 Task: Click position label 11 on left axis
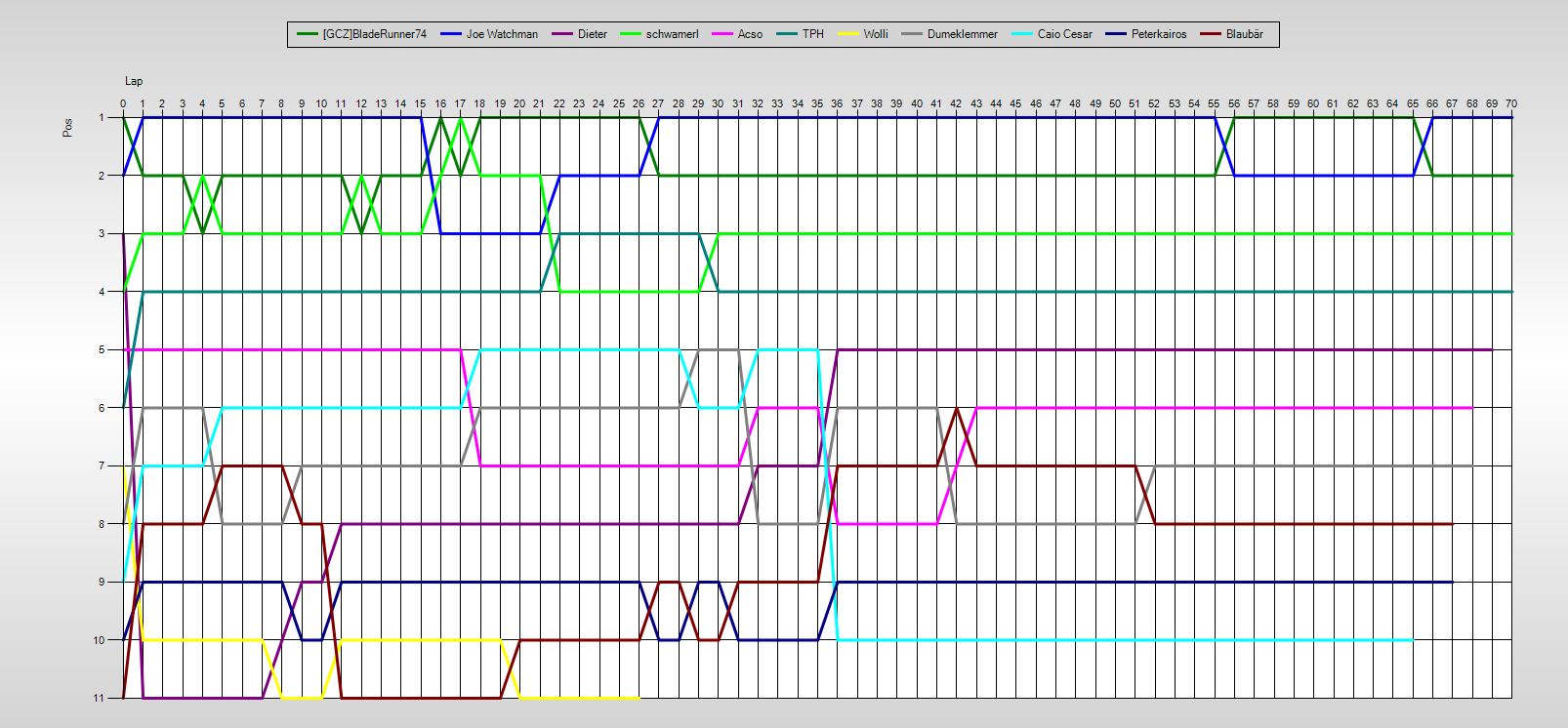pyautogui.click(x=99, y=698)
